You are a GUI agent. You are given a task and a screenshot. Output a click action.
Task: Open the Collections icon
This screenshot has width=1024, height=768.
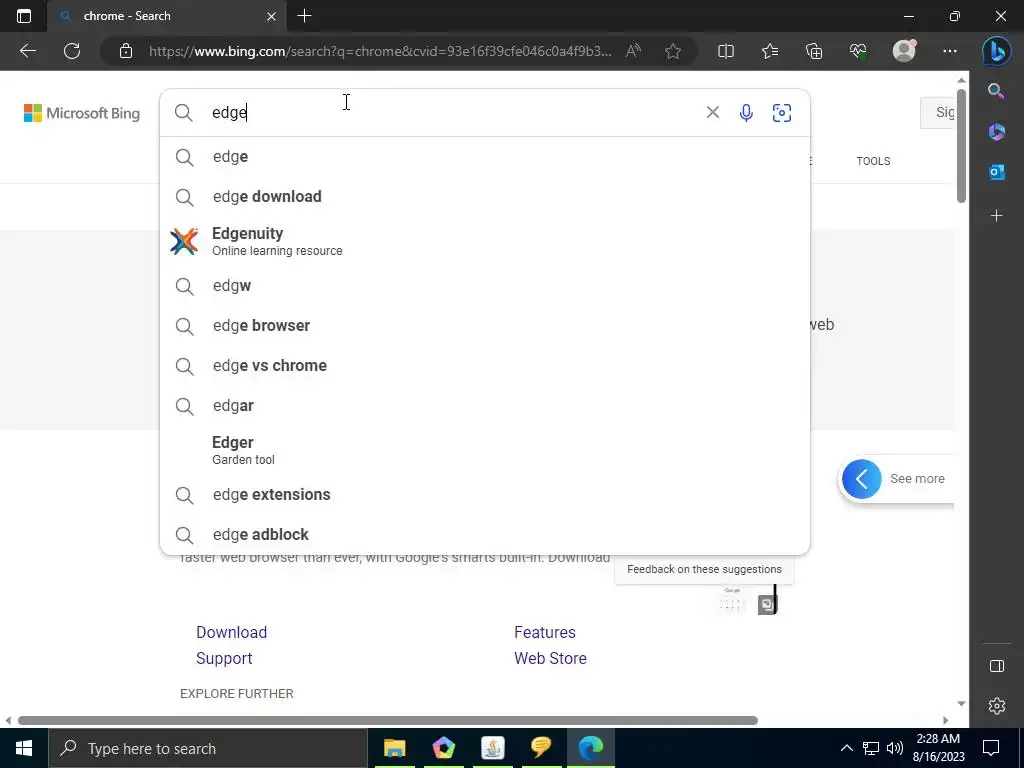pos(814,51)
